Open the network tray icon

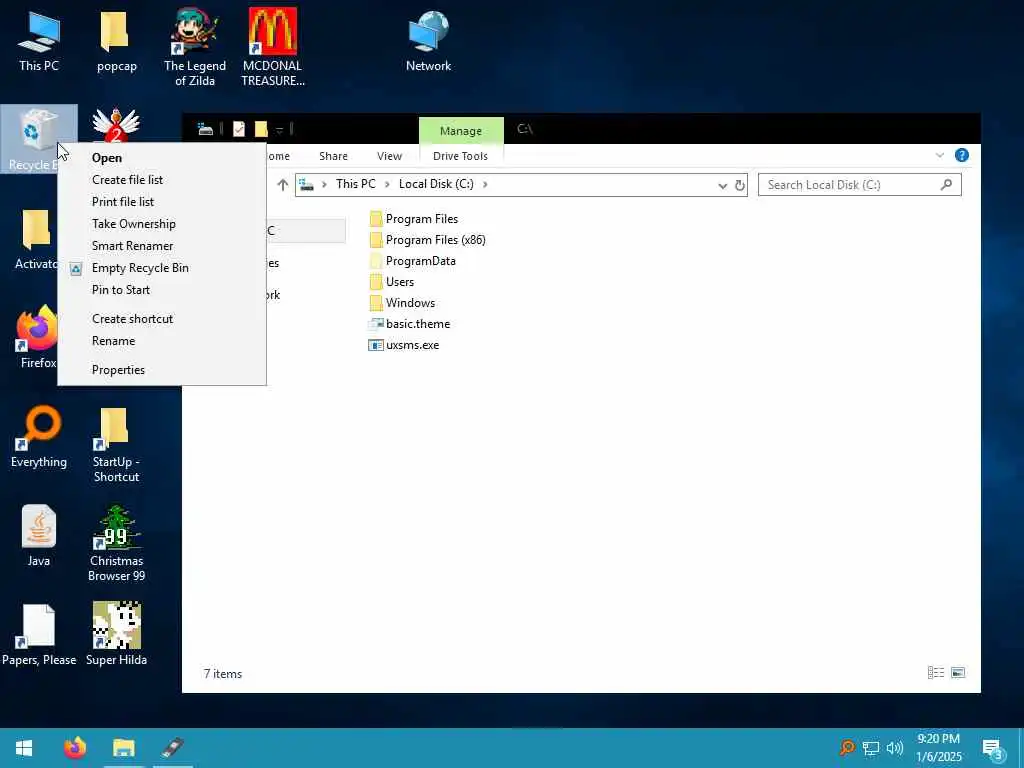pos(871,748)
